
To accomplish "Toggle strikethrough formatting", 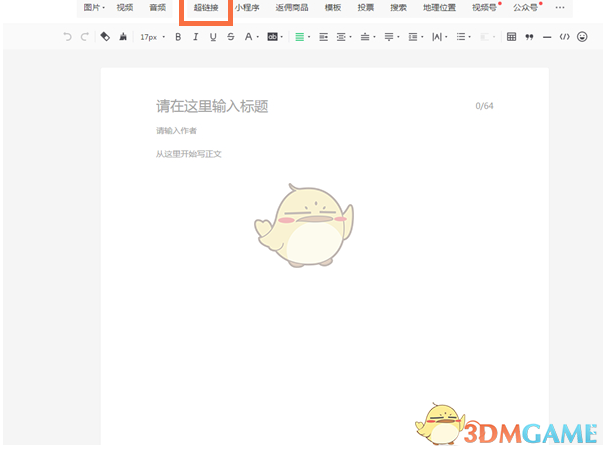I will (x=231, y=37).
